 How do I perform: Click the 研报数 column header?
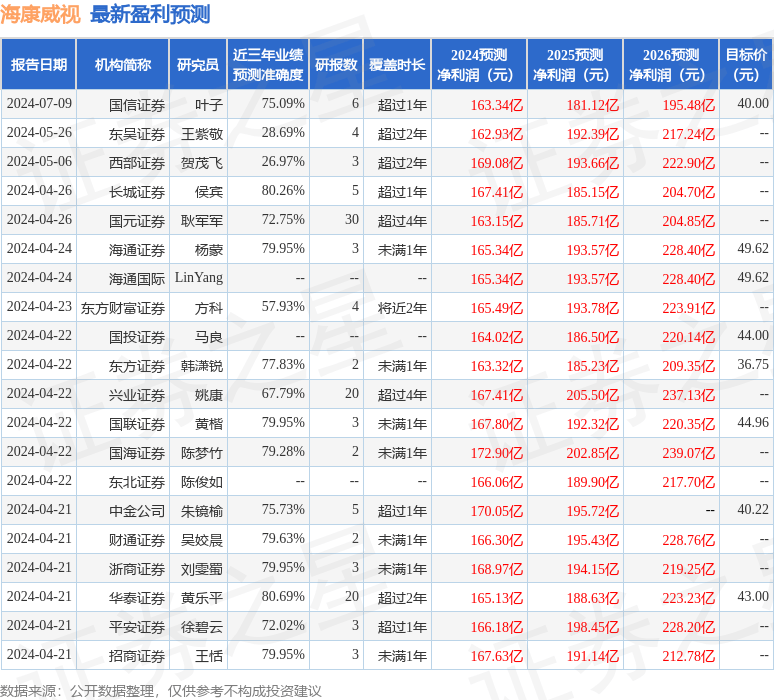(x=336, y=65)
